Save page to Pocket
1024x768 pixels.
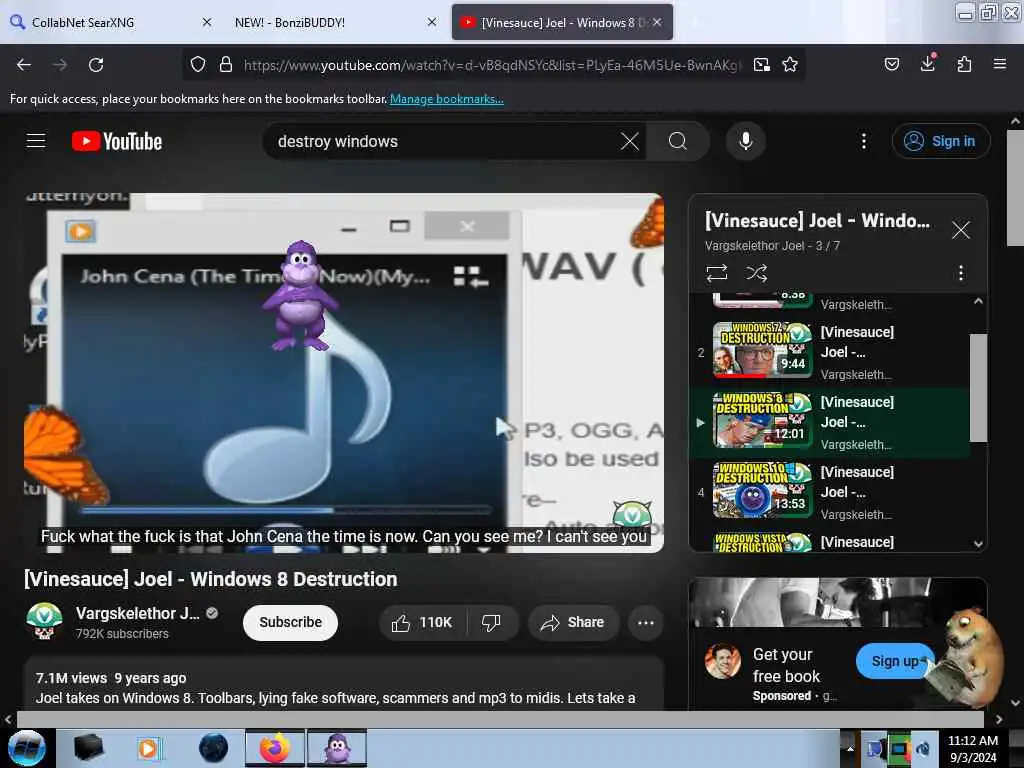click(x=891, y=64)
